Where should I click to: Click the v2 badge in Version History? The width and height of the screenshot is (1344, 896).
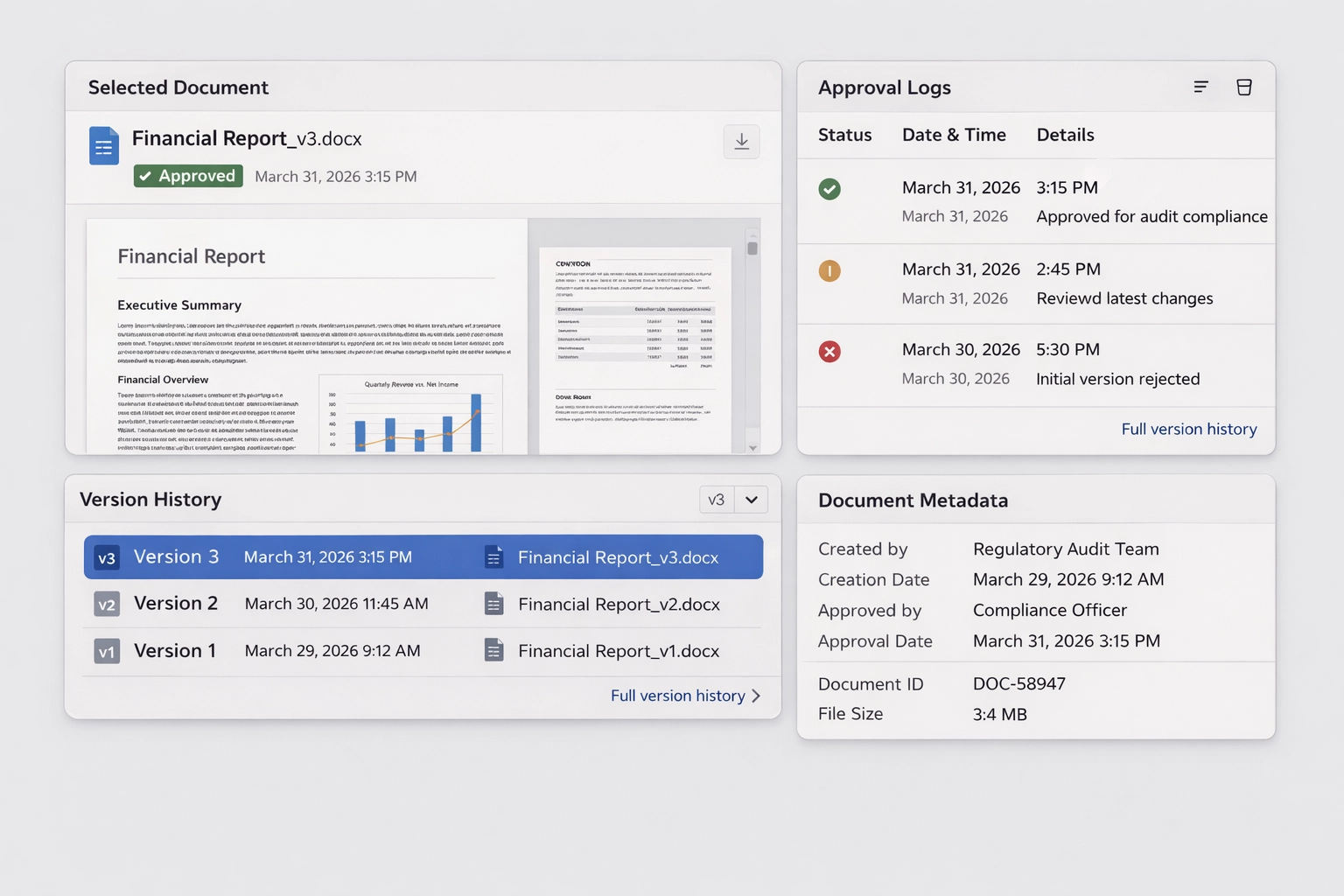tap(107, 605)
